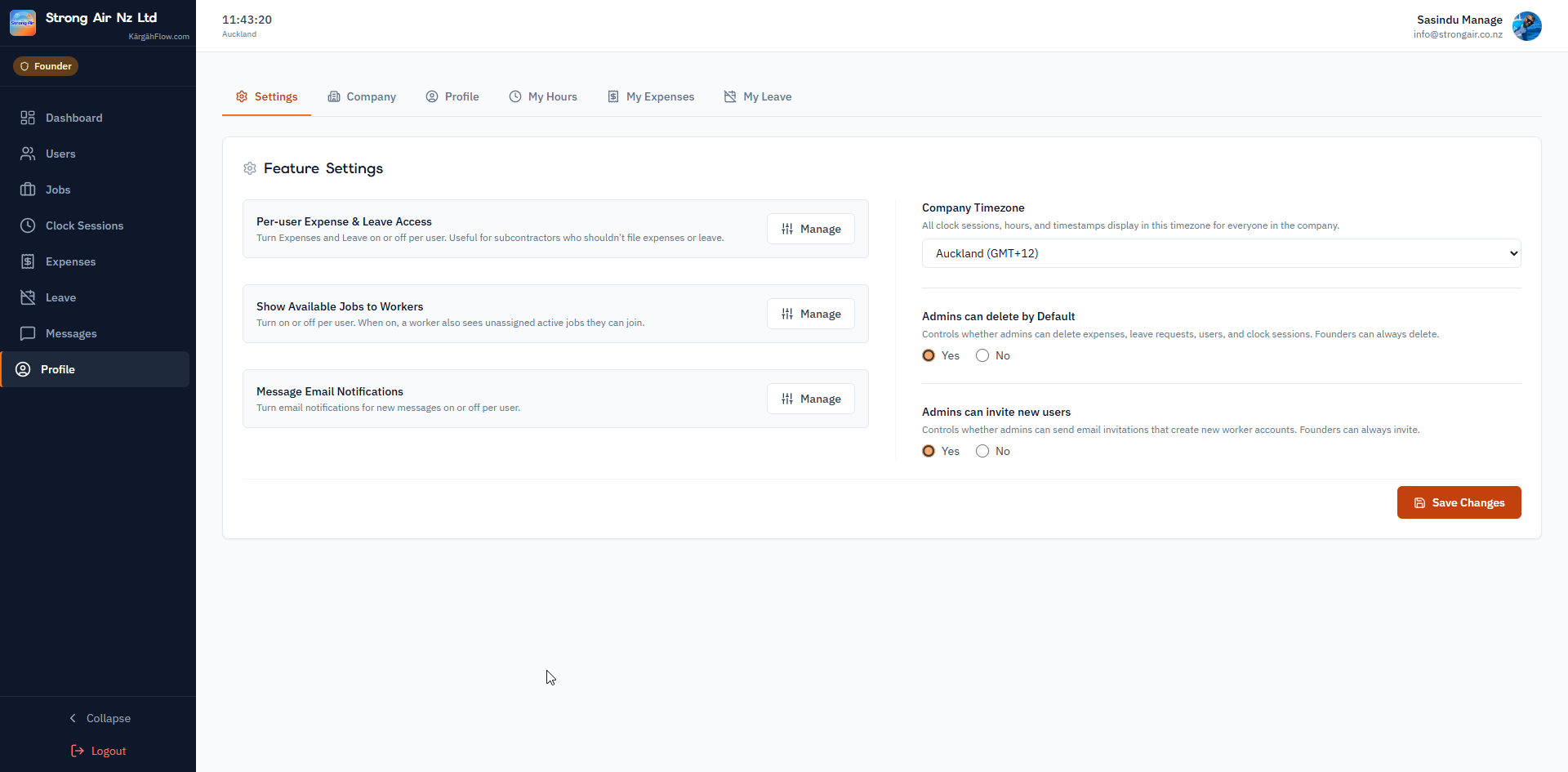Click the sliders icon on Show Available Jobs Manage
1568x772 pixels.
[787, 314]
